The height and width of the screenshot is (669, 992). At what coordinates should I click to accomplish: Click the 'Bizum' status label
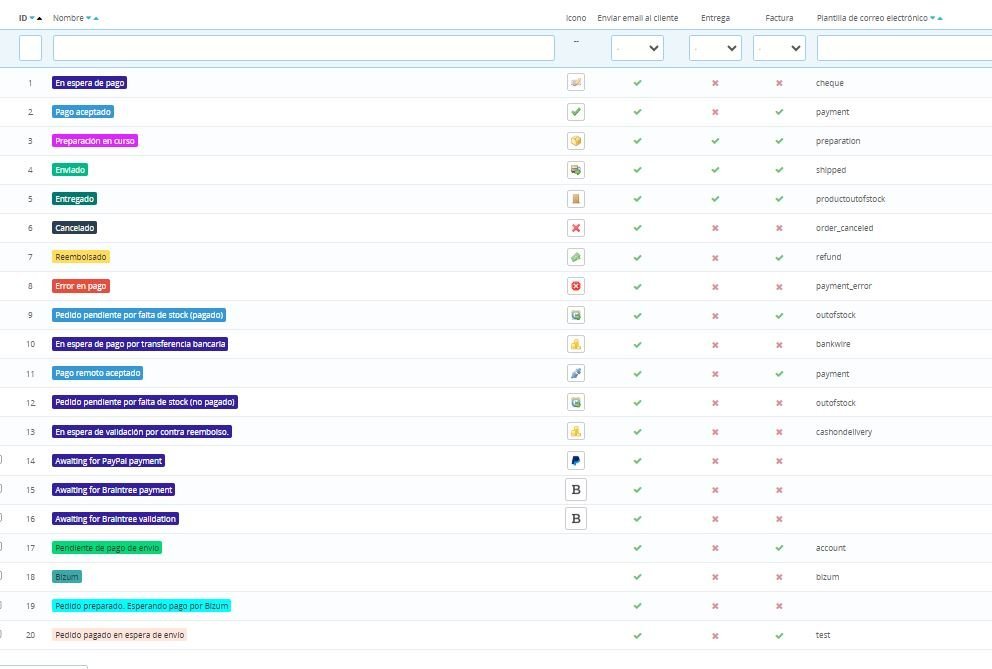(x=66, y=577)
